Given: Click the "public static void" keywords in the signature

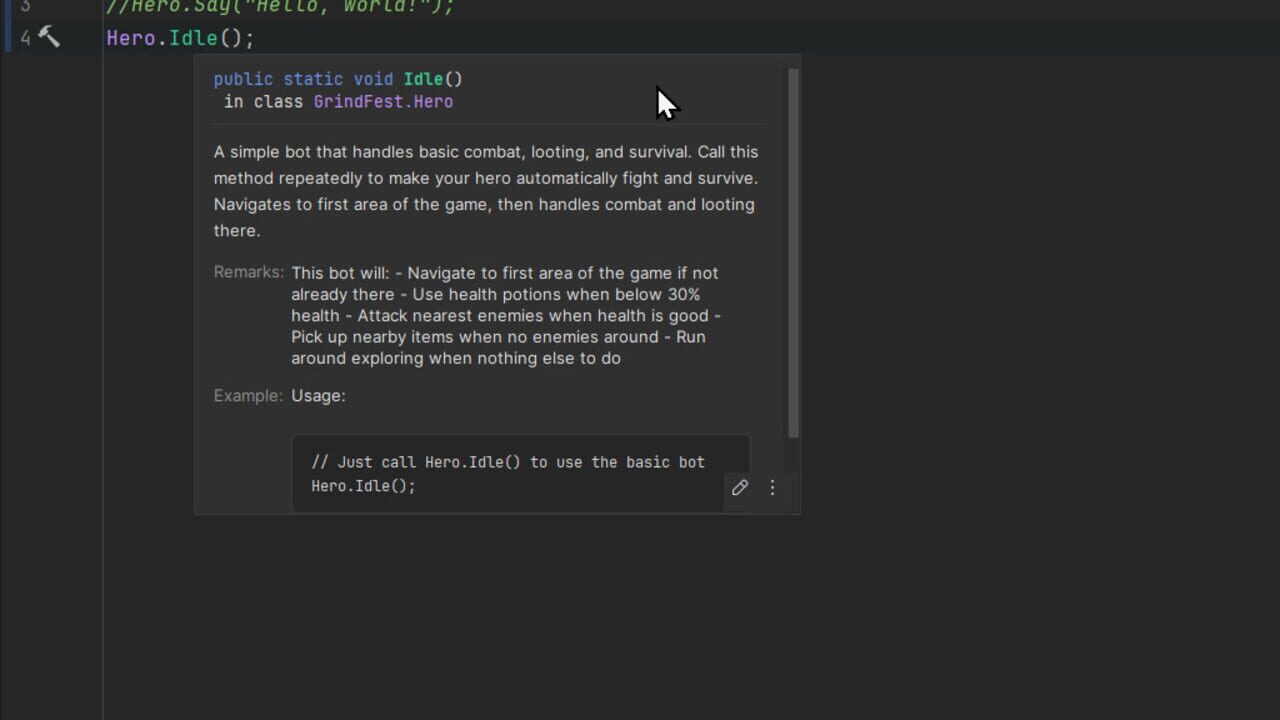Looking at the screenshot, I should 304,79.
